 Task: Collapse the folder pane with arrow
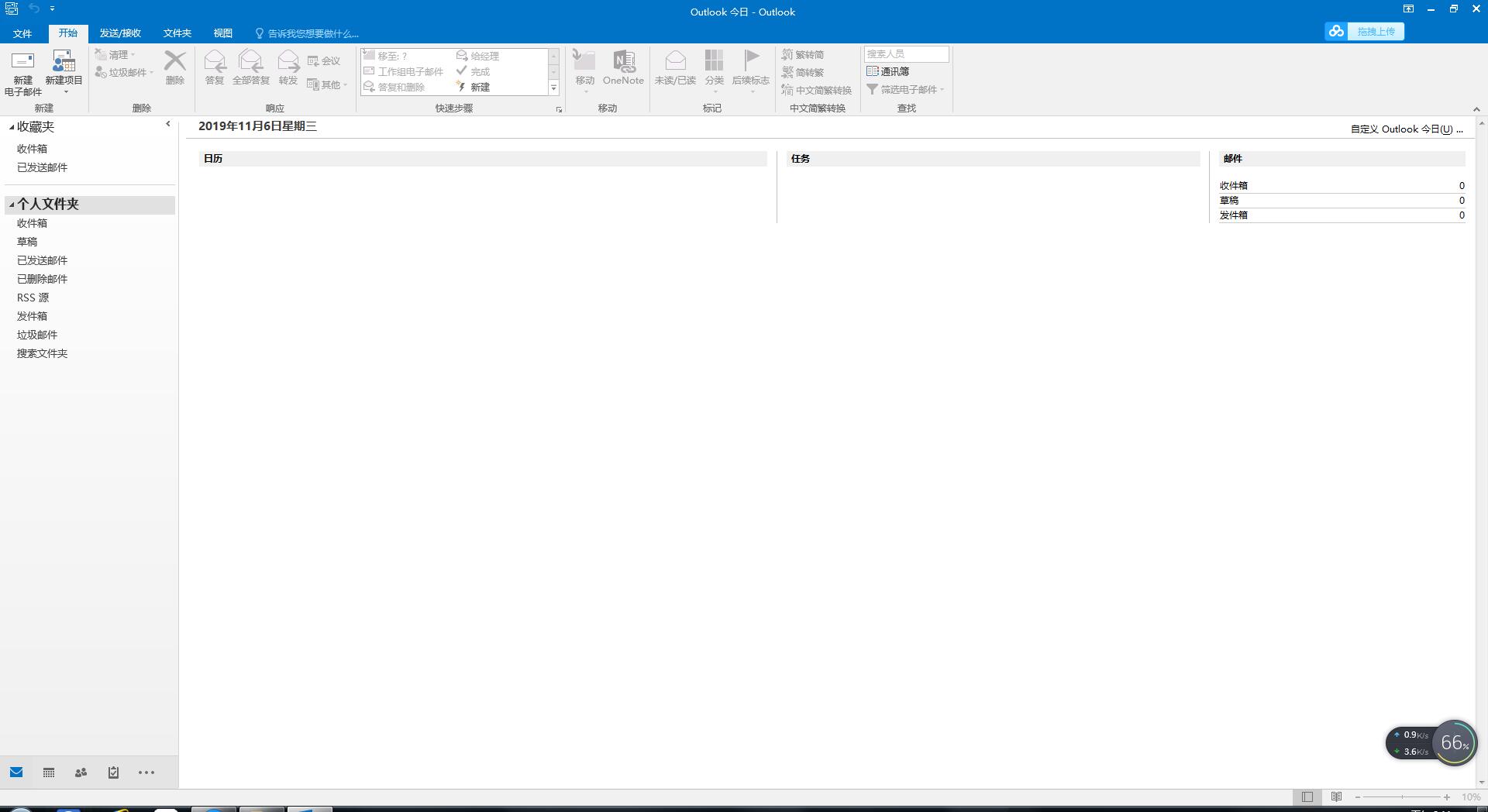(168, 124)
